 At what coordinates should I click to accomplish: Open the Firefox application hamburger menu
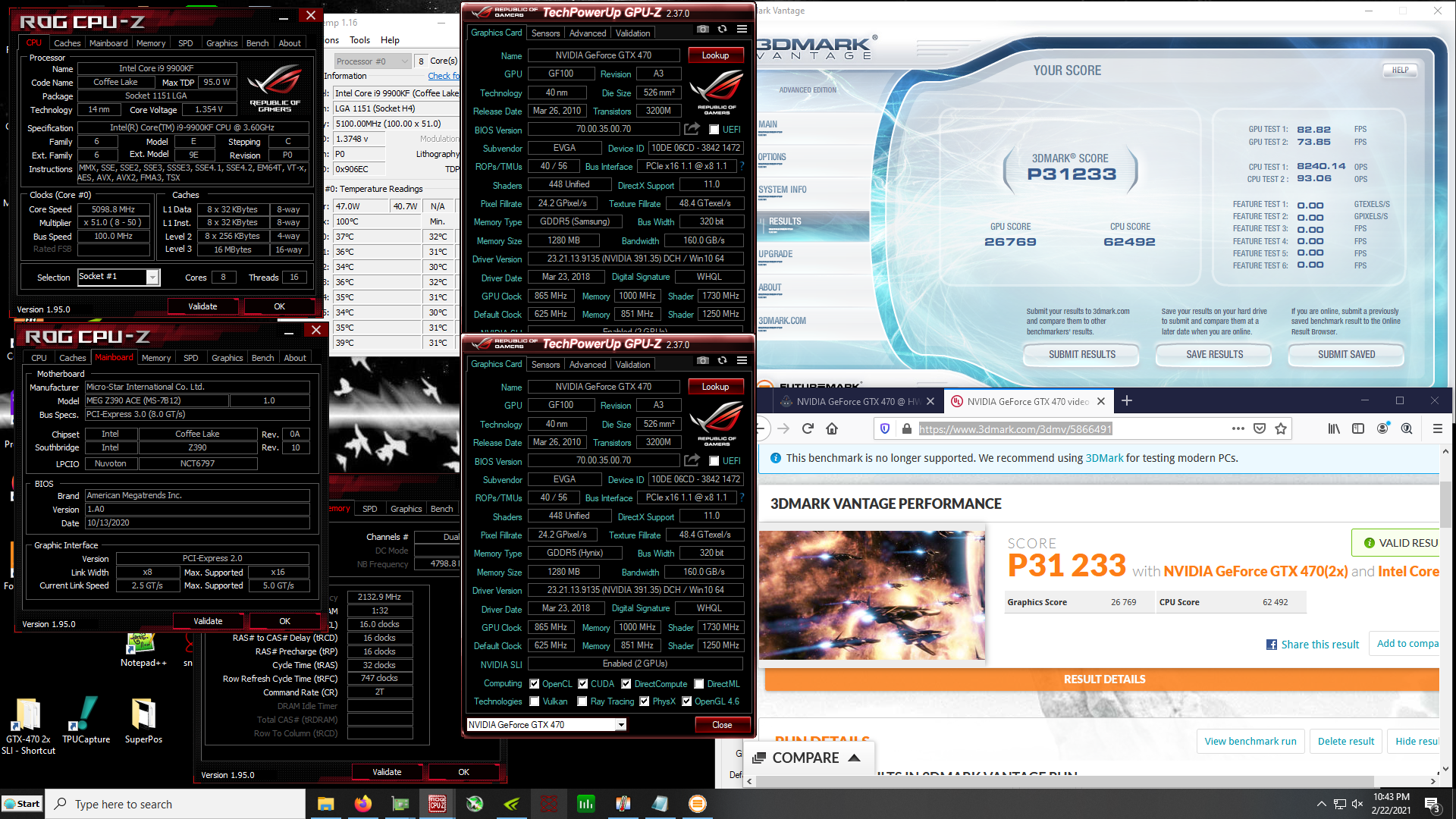(x=1437, y=429)
